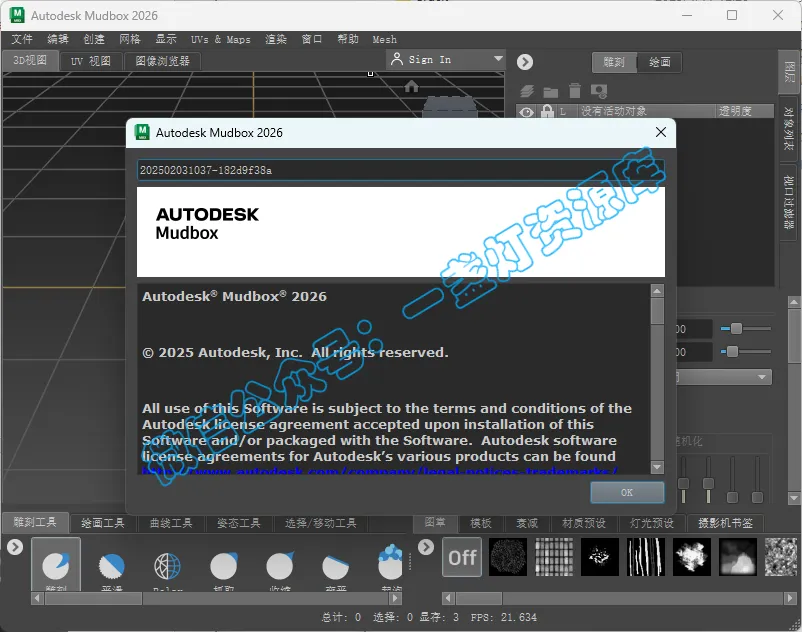Image resolution: width=802 pixels, height=632 pixels.
Task: Open the 灯光预设 tray tab
Action: pyautogui.click(x=652, y=523)
